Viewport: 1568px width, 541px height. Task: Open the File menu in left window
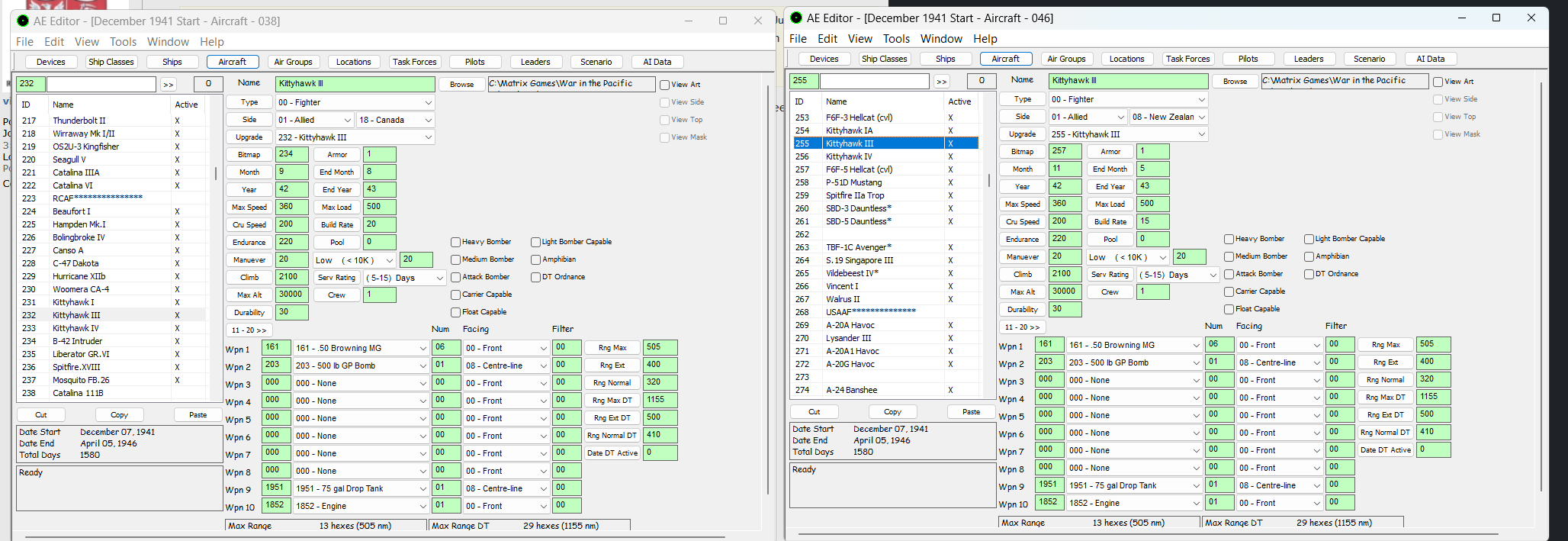(x=25, y=42)
